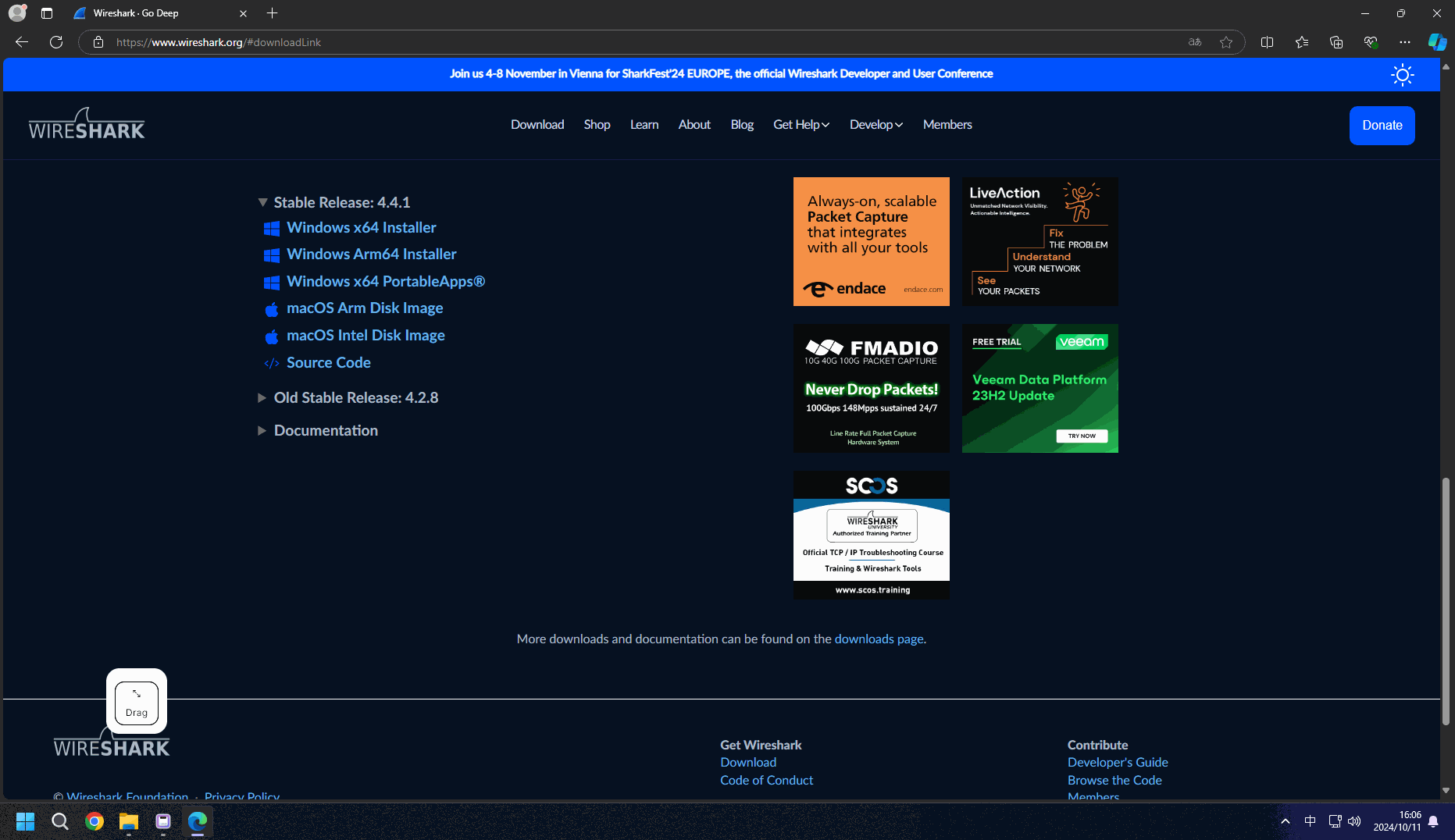
Task: Download the Windows x64 Installer
Action: click(362, 227)
